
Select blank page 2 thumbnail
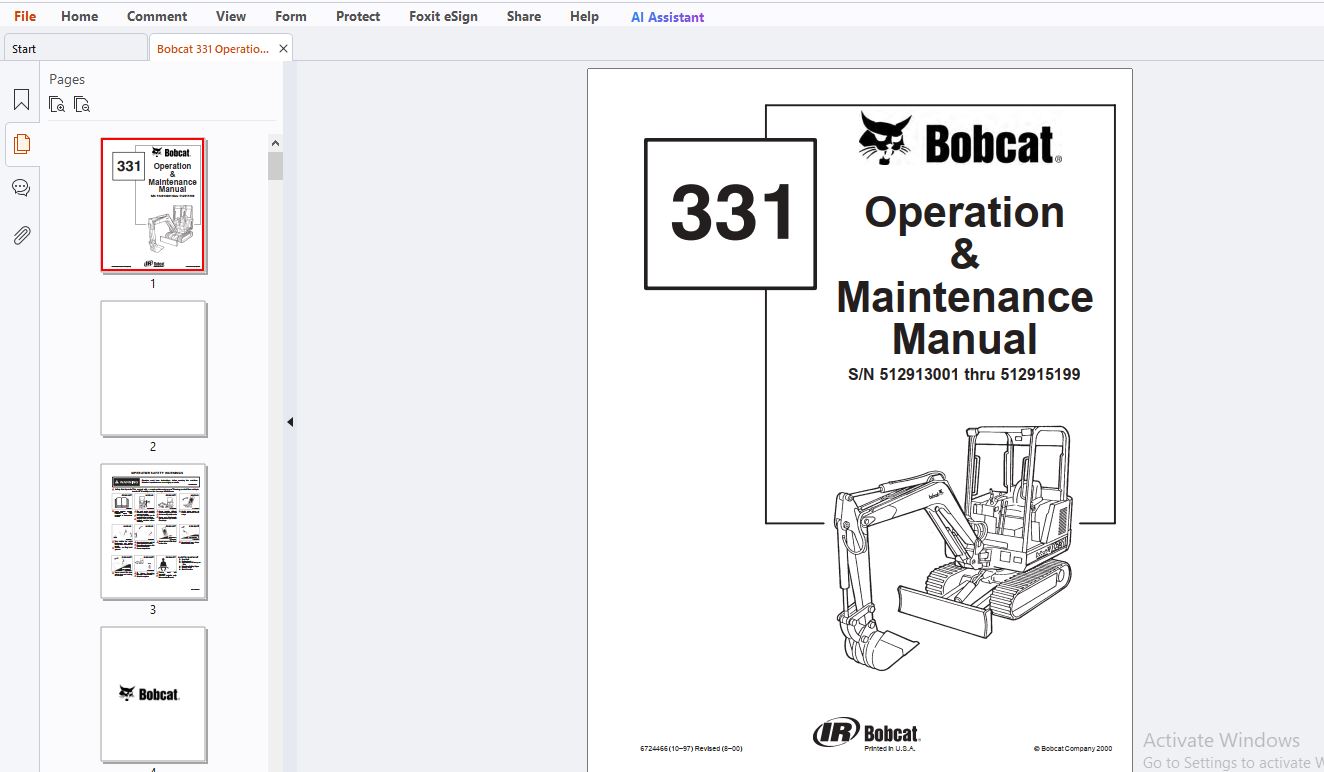153,368
